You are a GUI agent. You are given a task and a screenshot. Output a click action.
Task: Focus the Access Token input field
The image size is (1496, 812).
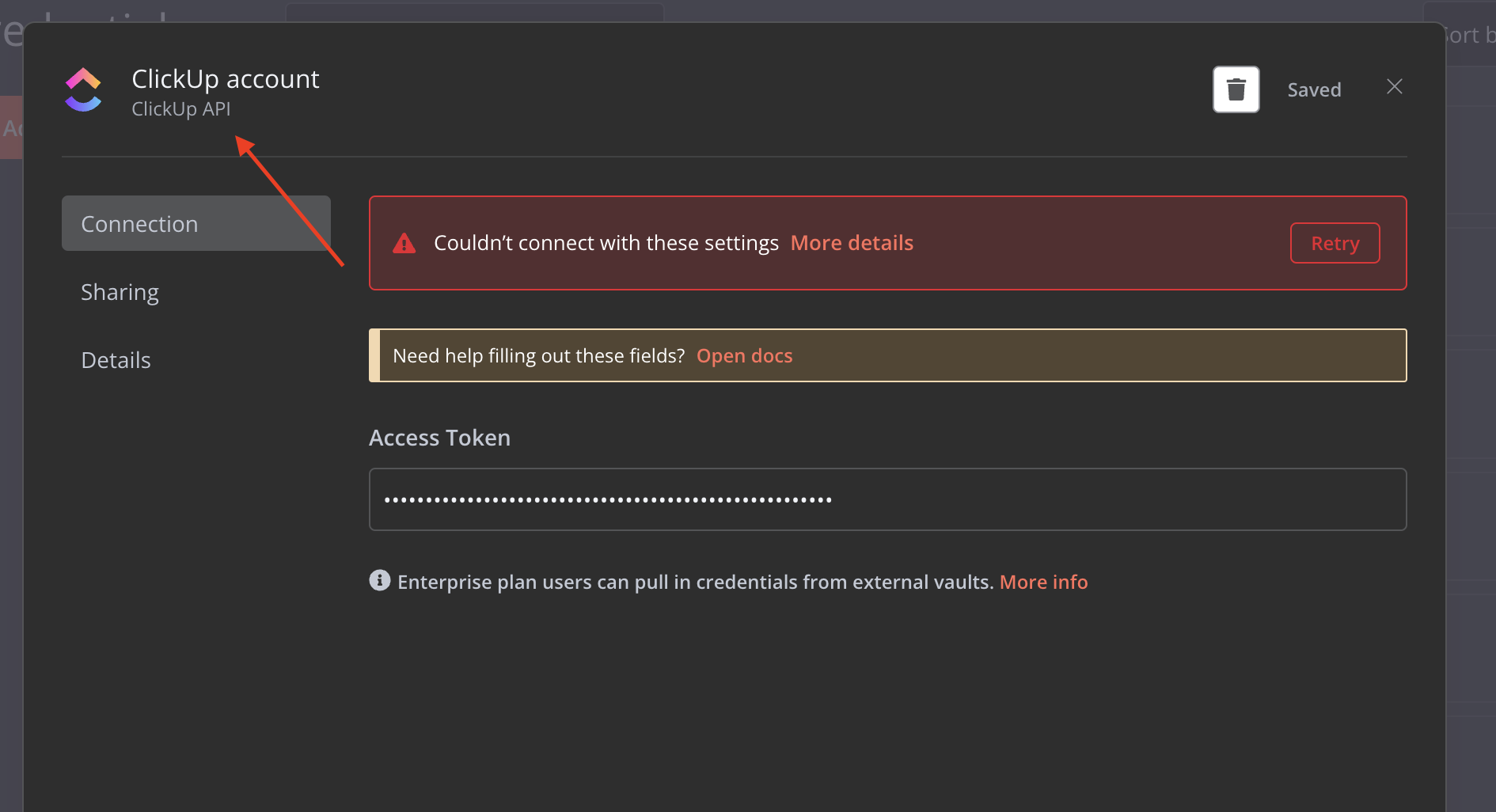[x=887, y=499]
